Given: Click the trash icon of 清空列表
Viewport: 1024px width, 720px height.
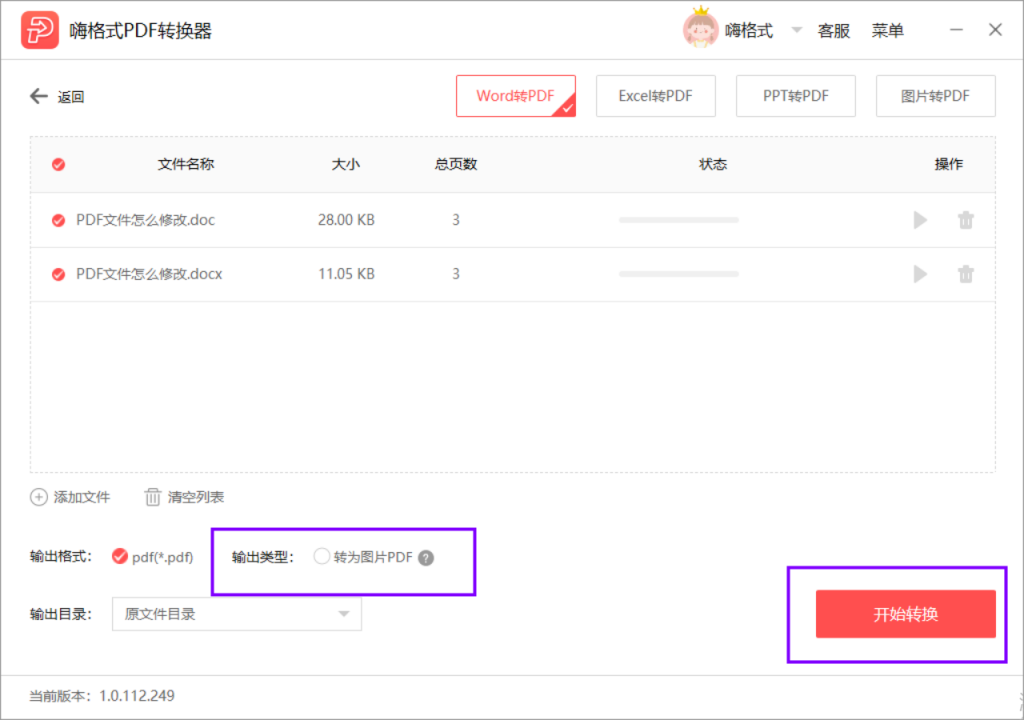Looking at the screenshot, I should coord(152,497).
